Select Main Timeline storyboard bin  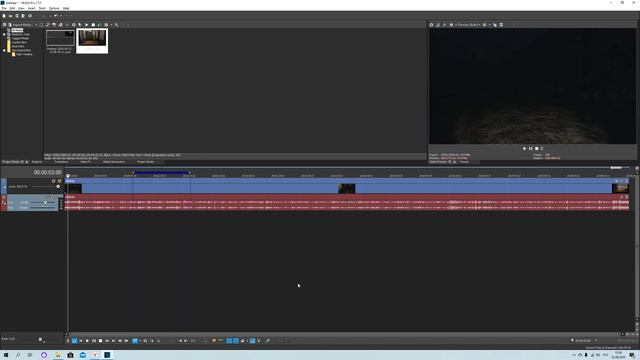24,54
